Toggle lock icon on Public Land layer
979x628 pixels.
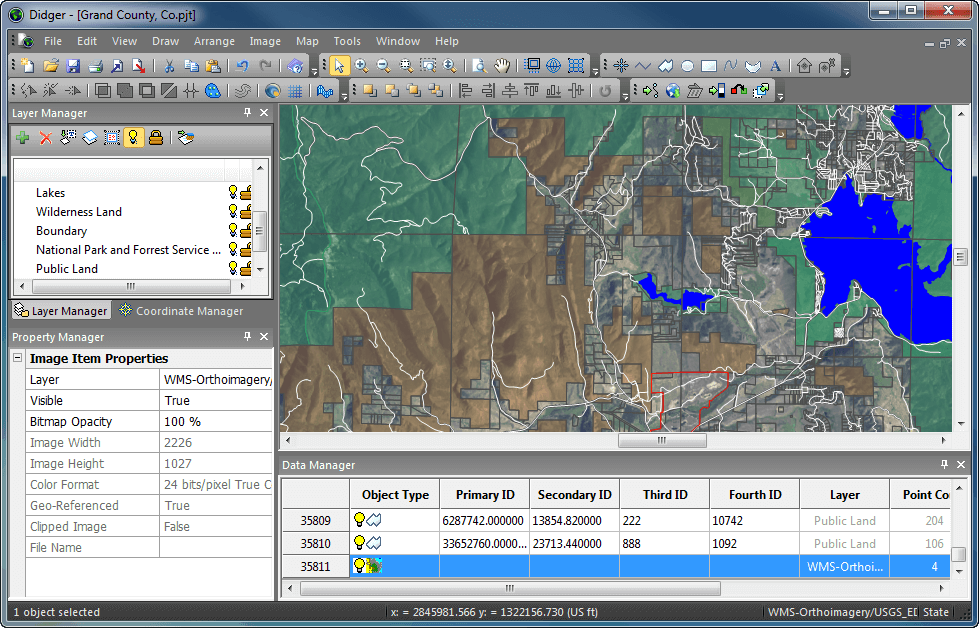tap(245, 268)
